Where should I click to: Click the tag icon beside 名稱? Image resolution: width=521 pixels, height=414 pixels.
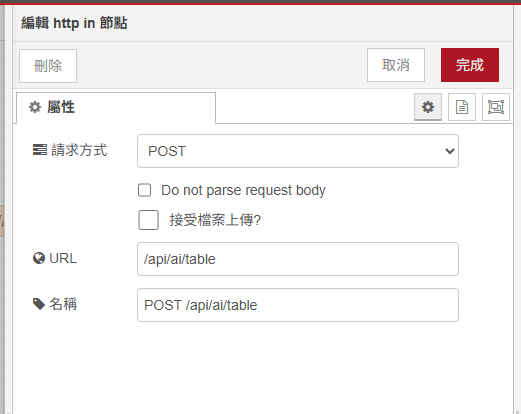[39, 304]
